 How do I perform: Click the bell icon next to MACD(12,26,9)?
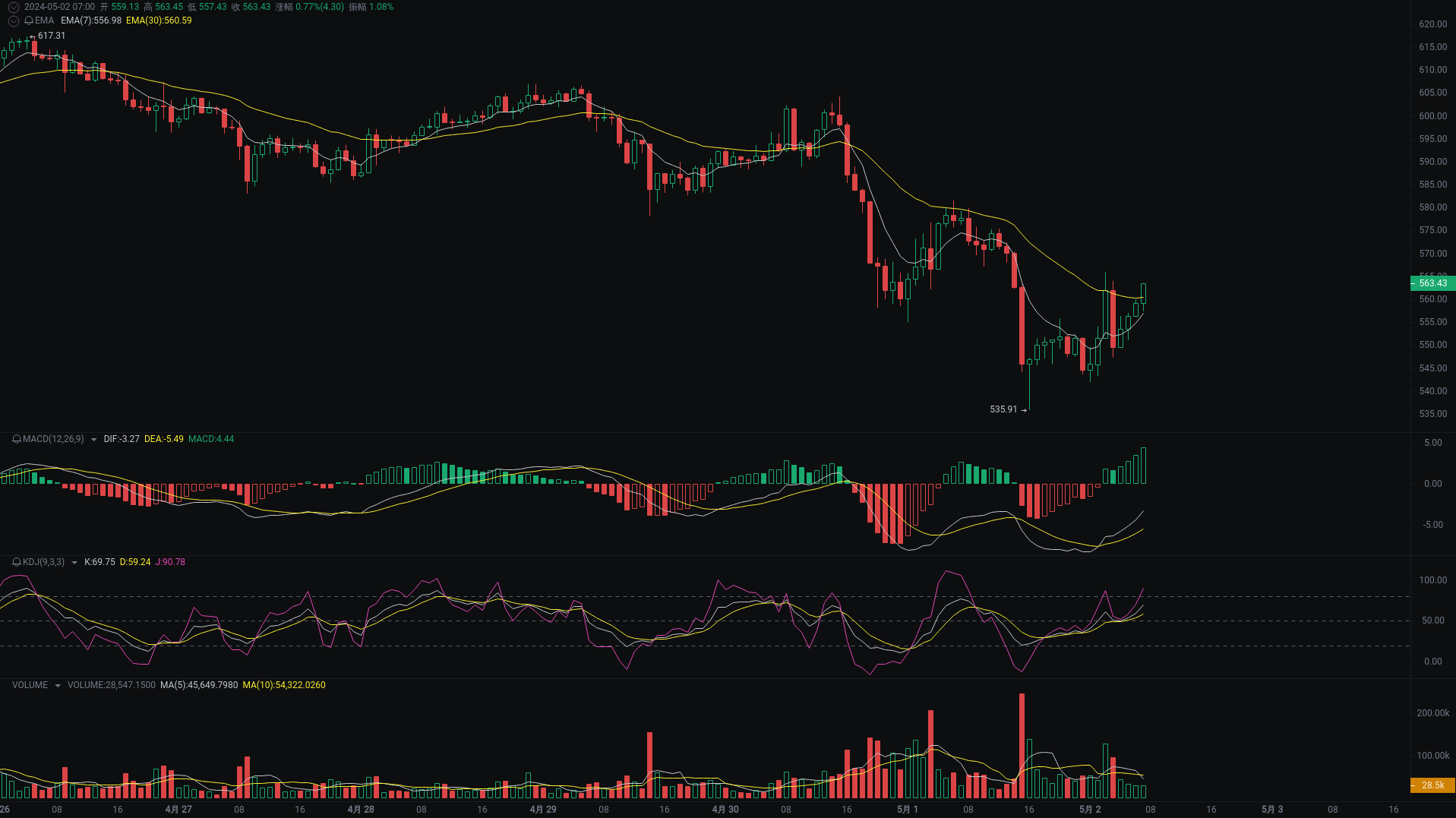click(15, 439)
